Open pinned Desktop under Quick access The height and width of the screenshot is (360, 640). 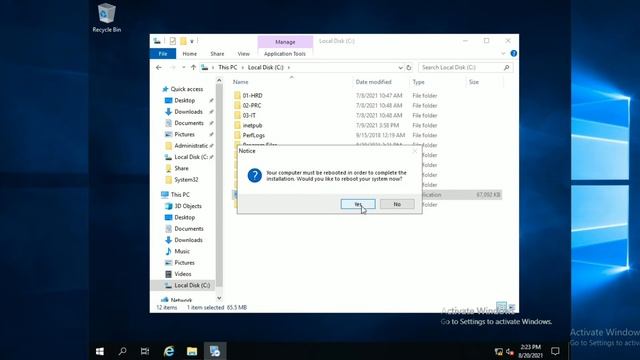184,100
